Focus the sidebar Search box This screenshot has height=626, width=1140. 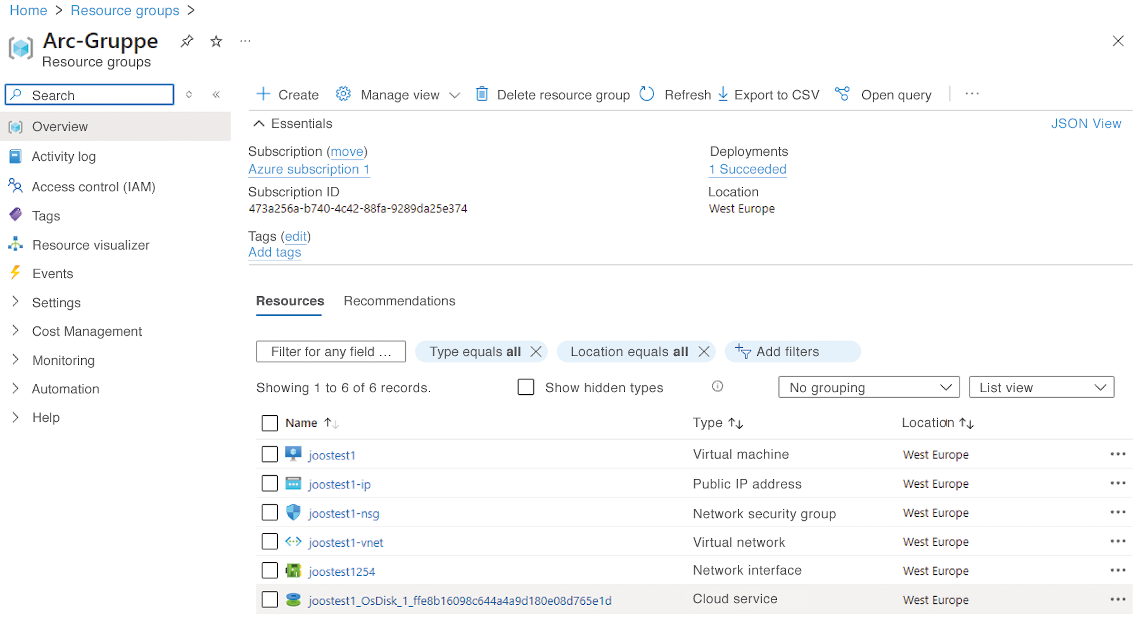(89, 95)
